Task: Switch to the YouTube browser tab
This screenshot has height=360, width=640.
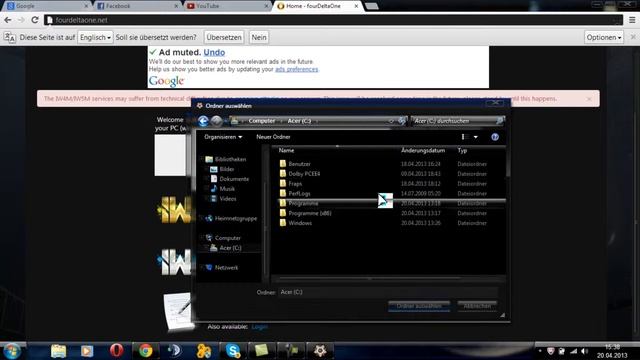Action: 227,6
